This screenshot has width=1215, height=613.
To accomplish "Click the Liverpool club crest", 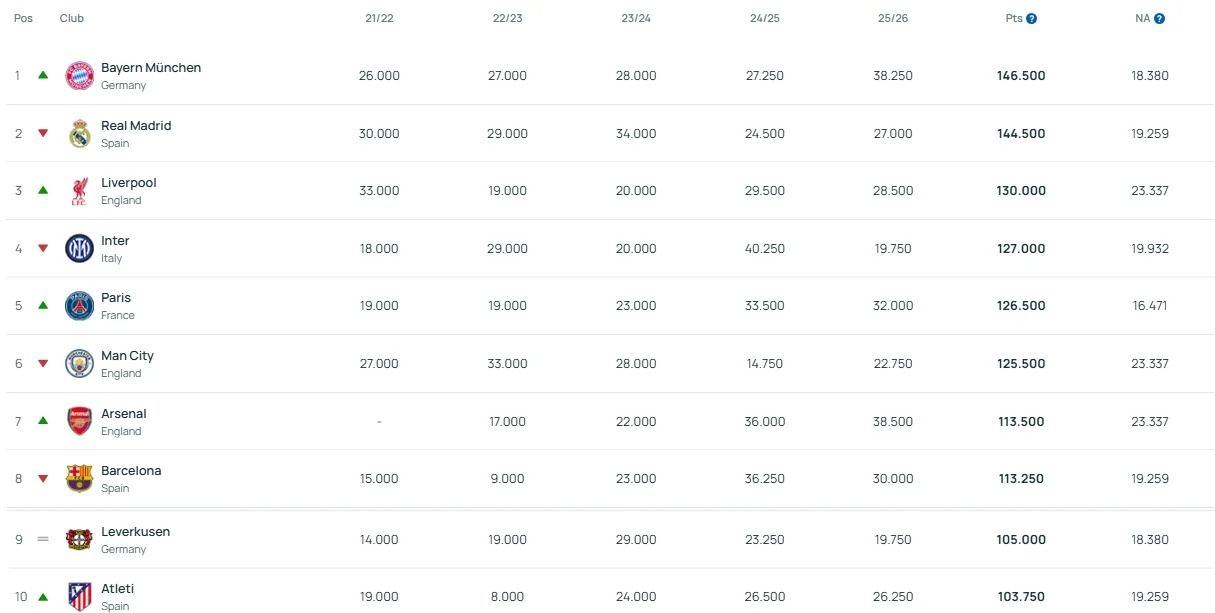I will (79, 191).
